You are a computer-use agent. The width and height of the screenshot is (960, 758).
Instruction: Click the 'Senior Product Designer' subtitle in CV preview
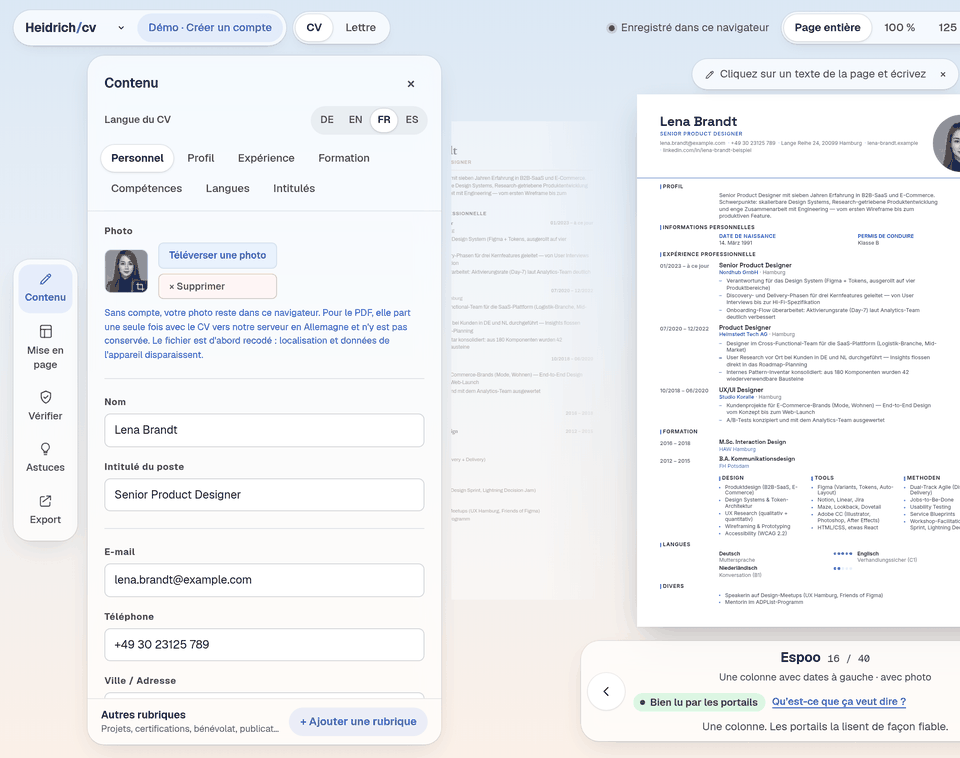click(x=701, y=133)
